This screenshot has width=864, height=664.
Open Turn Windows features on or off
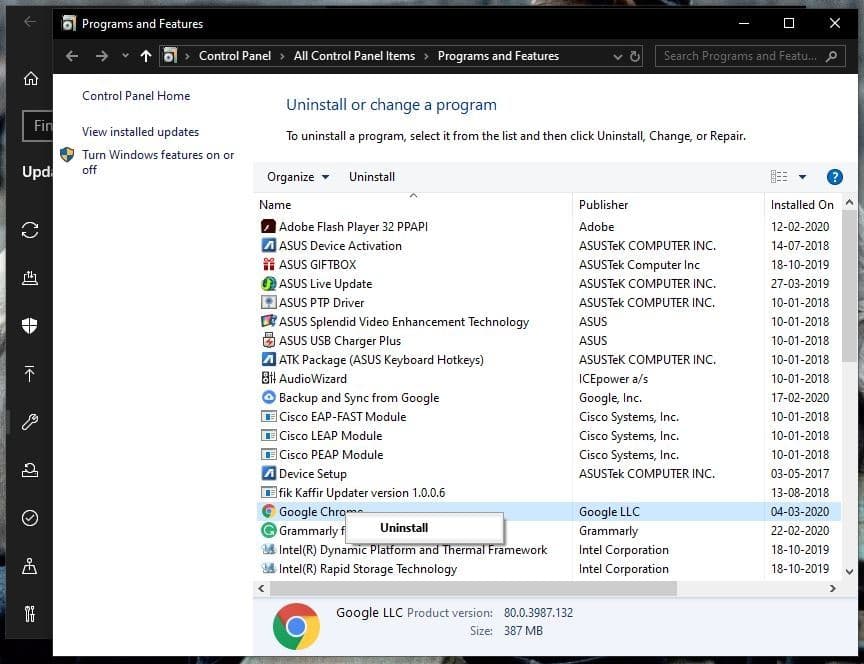[158, 162]
